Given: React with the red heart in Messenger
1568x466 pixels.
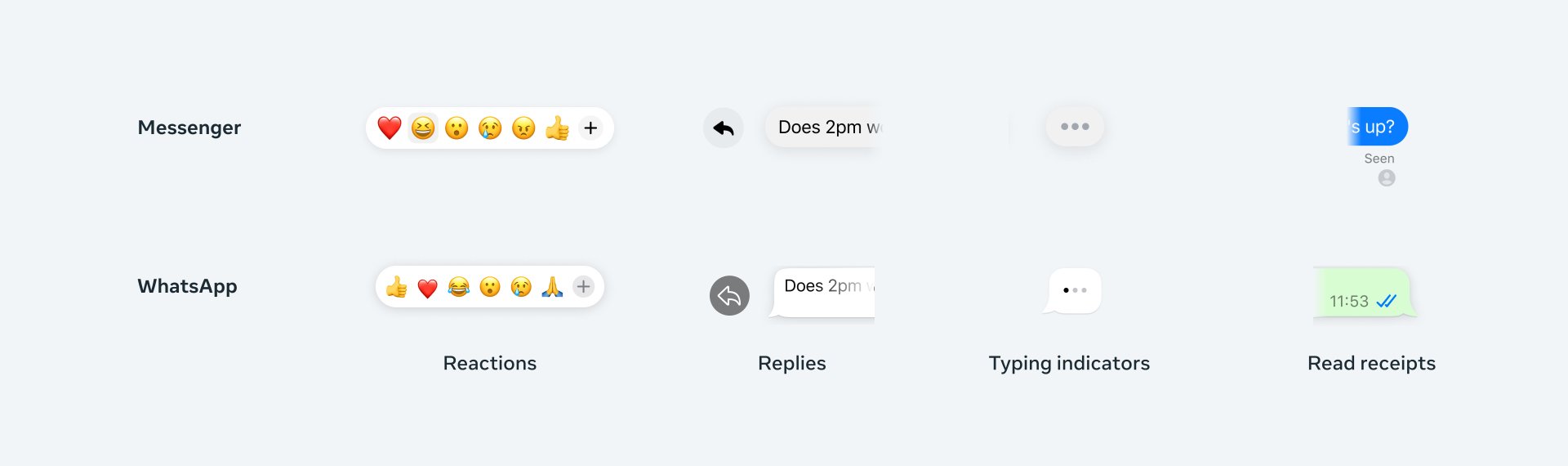Looking at the screenshot, I should point(390,128).
